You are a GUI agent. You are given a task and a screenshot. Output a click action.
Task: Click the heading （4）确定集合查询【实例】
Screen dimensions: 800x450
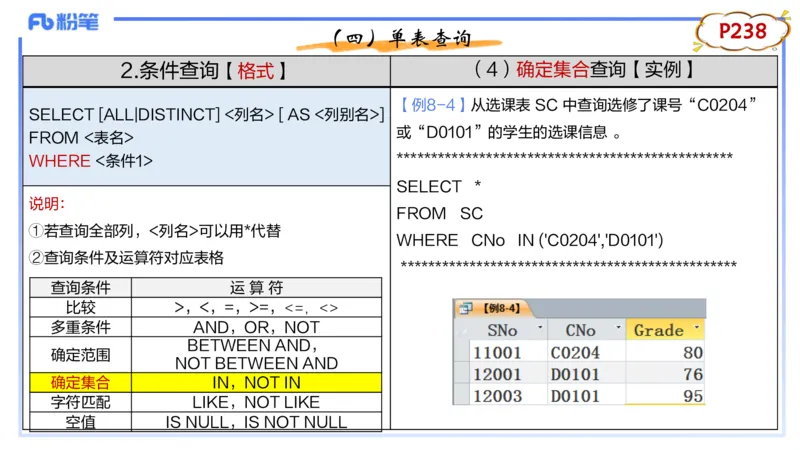point(584,69)
